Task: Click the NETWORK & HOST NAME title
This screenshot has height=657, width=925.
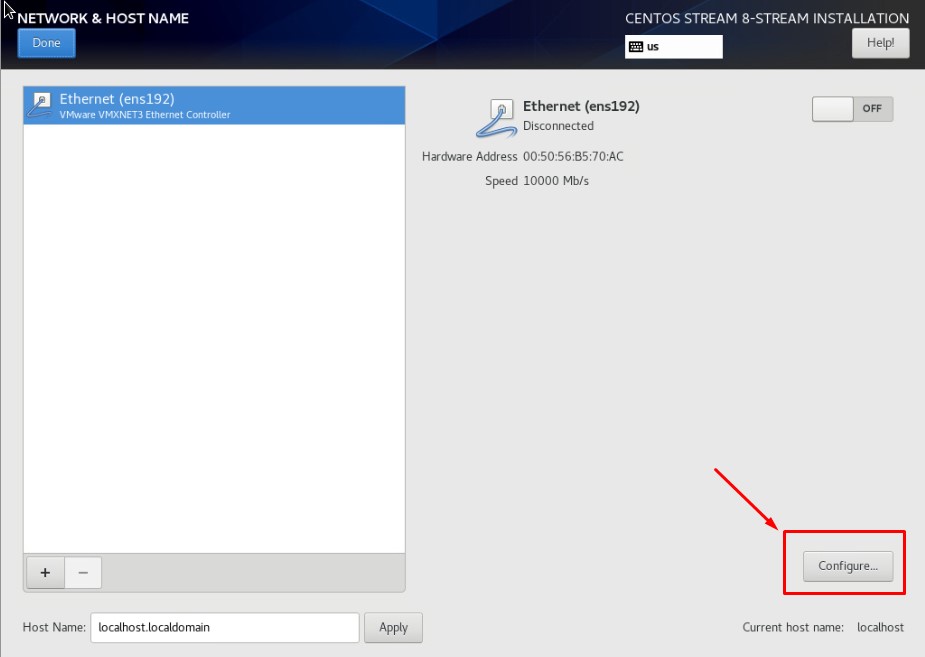Action: pyautogui.click(x=103, y=18)
